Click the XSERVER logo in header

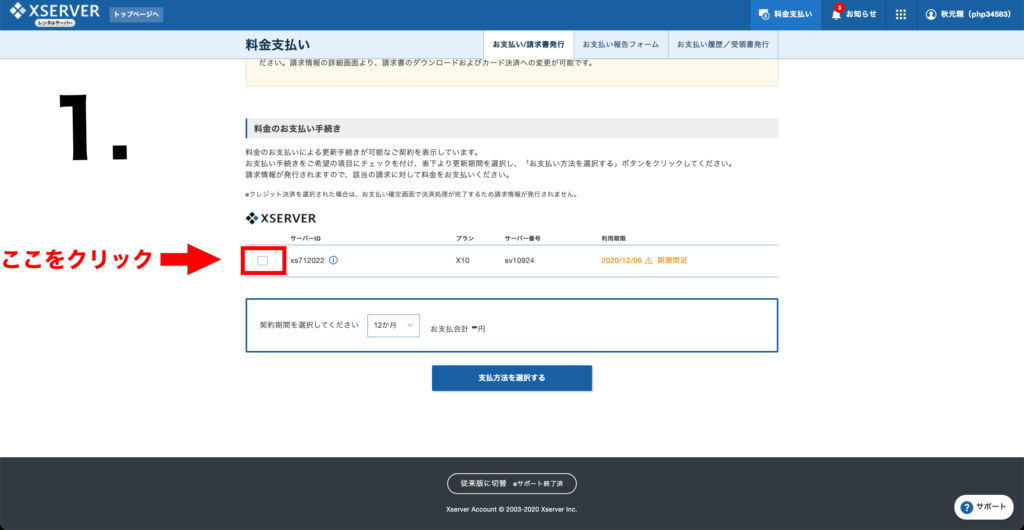coord(53,14)
